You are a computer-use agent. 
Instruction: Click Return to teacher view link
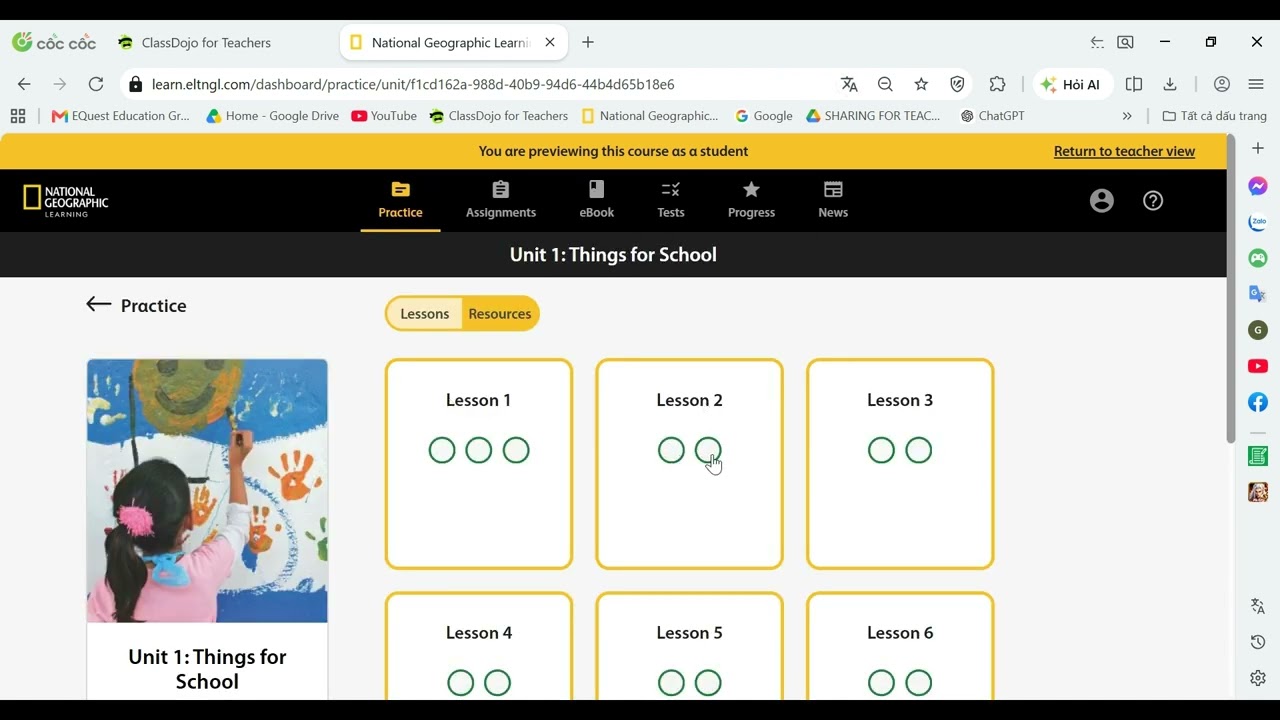1124,151
